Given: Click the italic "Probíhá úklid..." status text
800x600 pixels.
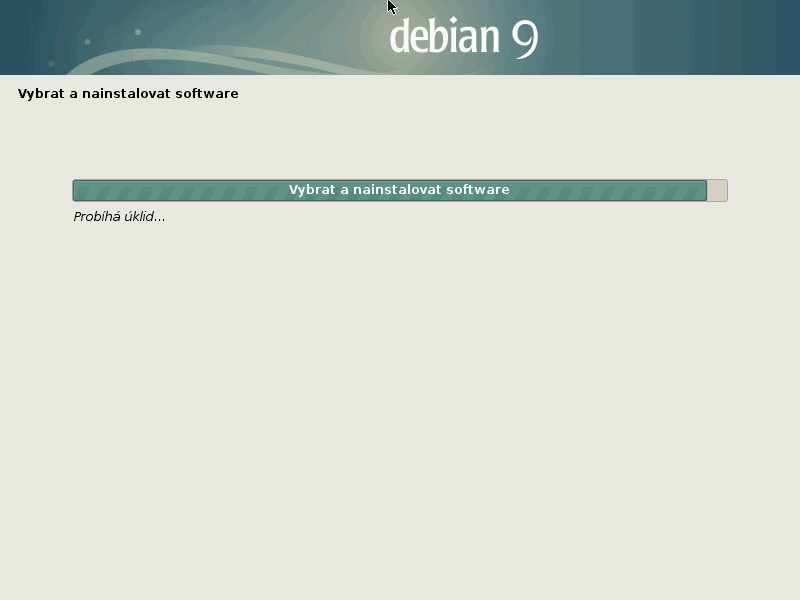Looking at the screenshot, I should [x=119, y=217].
